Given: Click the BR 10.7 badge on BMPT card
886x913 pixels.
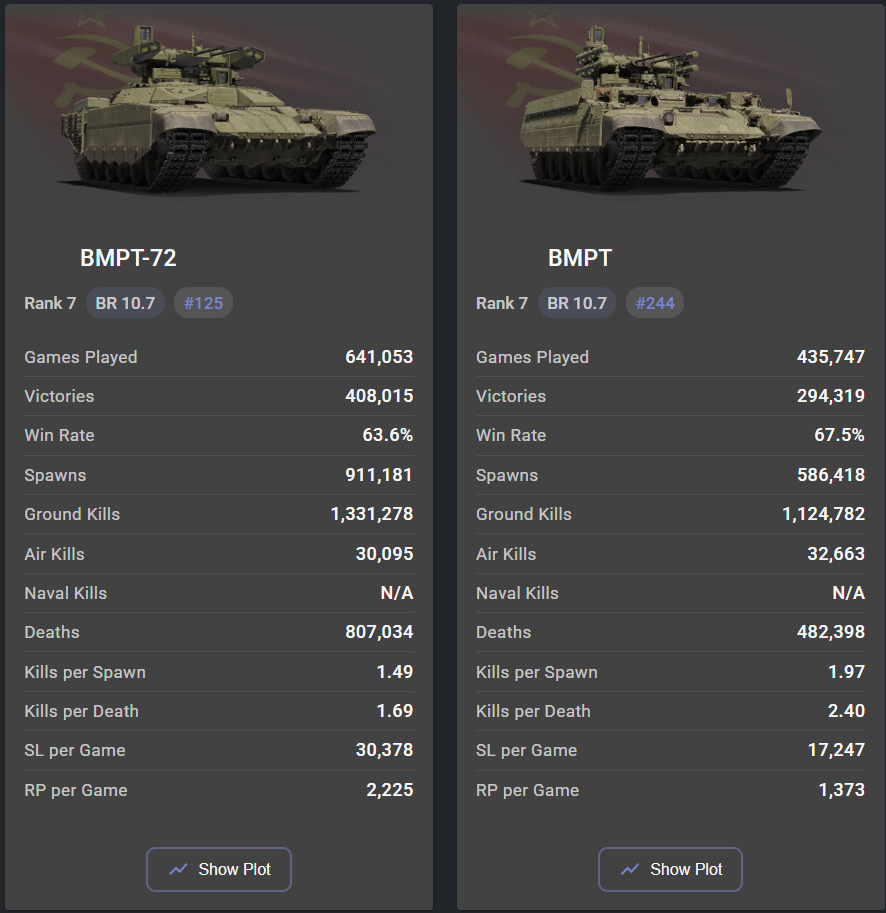Looking at the screenshot, I should point(577,303).
